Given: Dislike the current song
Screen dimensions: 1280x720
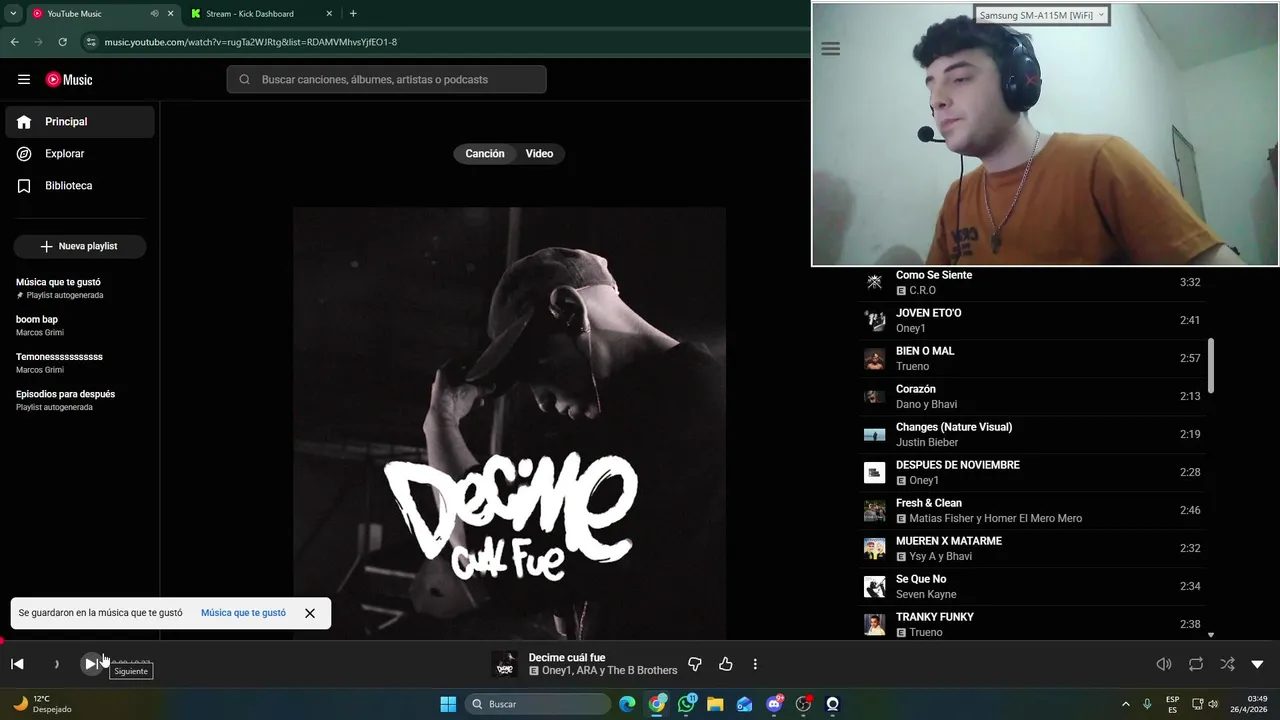Looking at the screenshot, I should click(695, 664).
